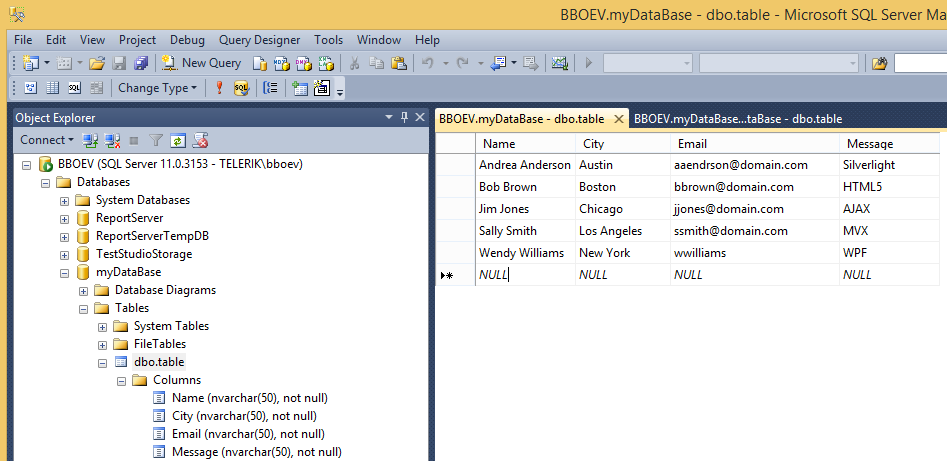Switch to the second BBOEV.myDataBase...taBase tab
947x461 pixels.
(738, 119)
